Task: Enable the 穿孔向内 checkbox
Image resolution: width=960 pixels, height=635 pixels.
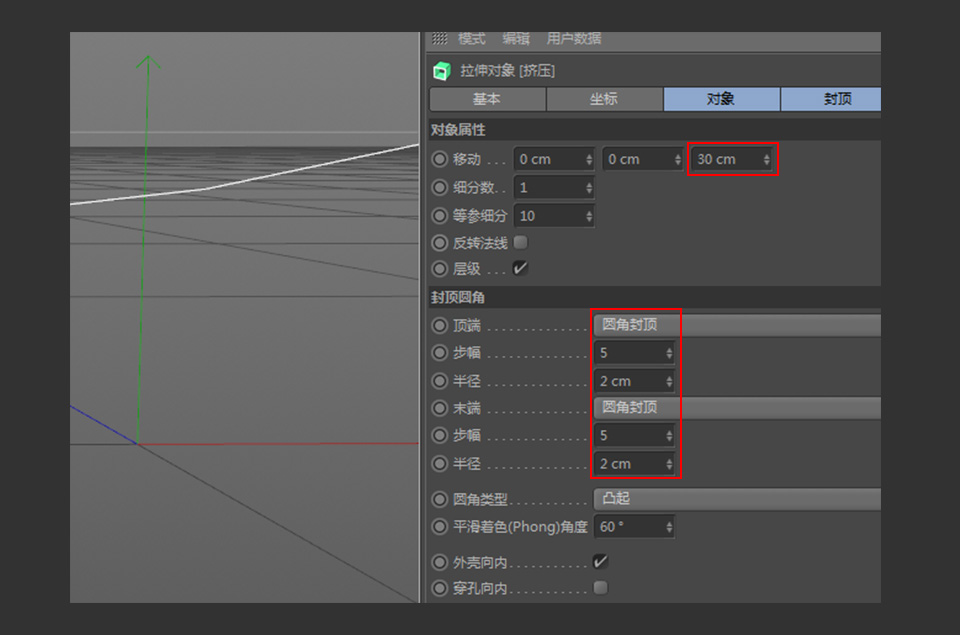Action: [601, 588]
